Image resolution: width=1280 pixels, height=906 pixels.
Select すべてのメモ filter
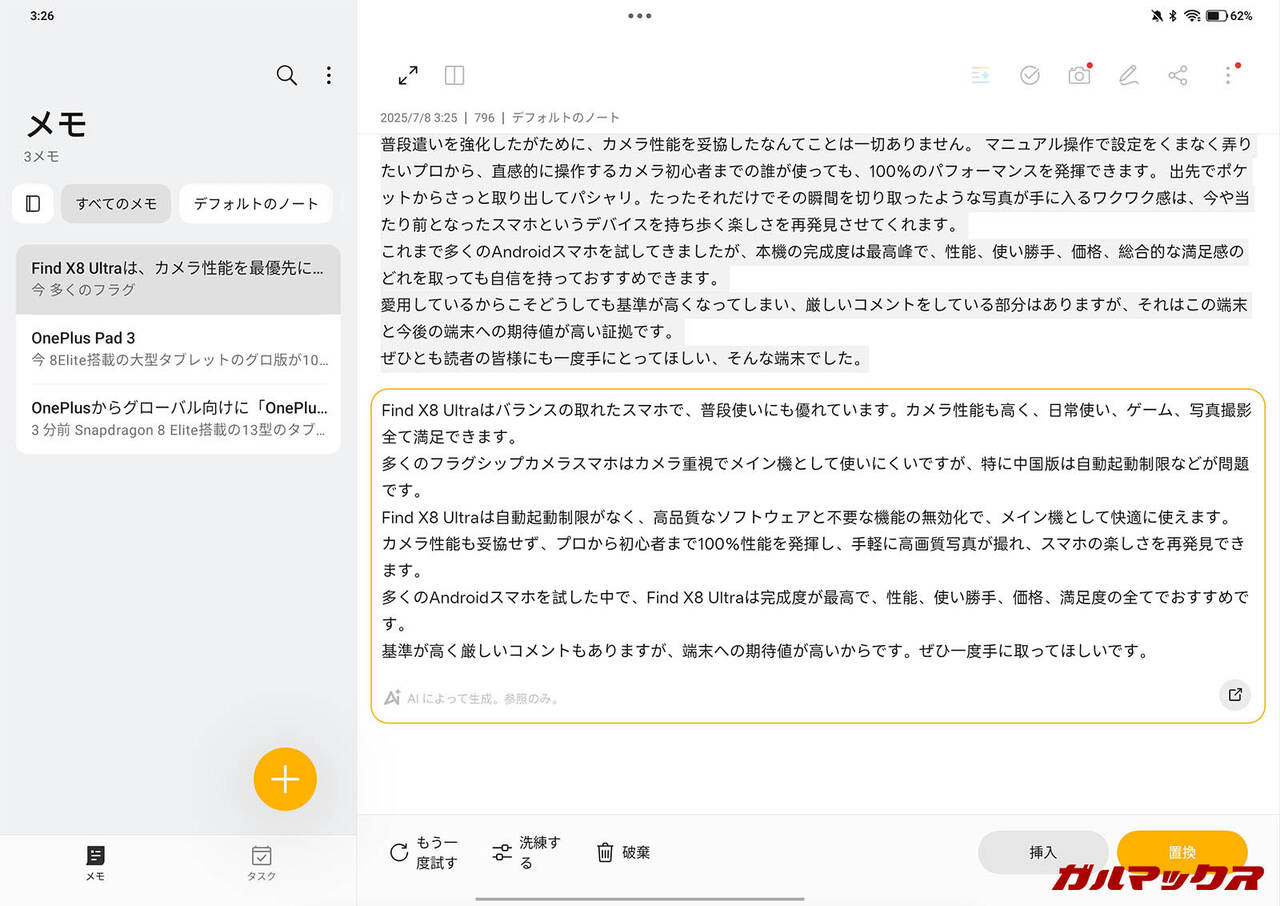[116, 204]
